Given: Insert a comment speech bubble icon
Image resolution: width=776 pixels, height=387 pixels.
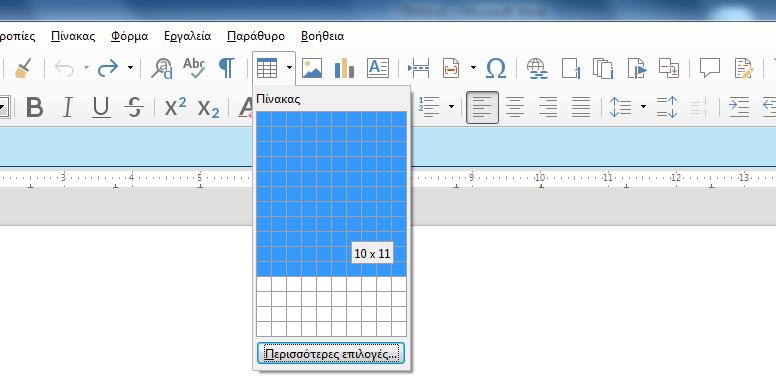Looking at the screenshot, I should point(710,68).
